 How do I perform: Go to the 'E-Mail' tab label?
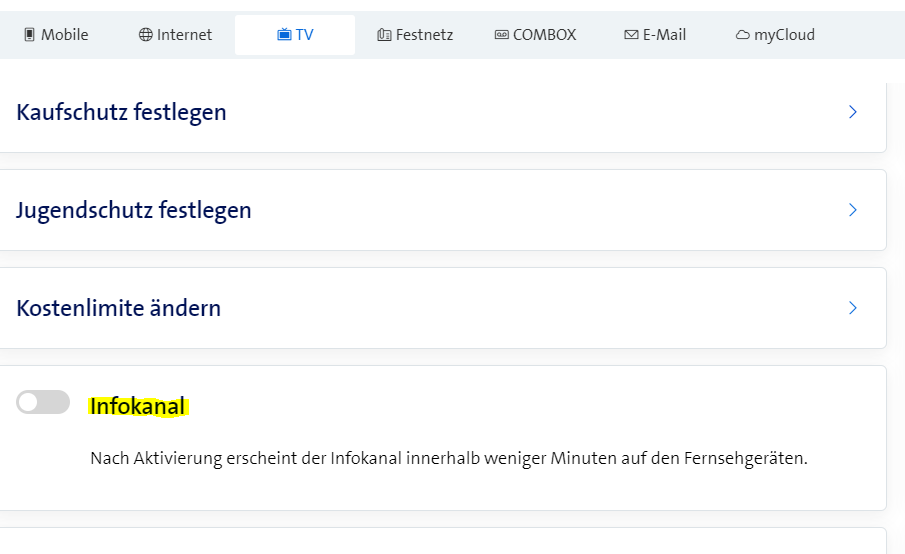pyautogui.click(x=664, y=35)
